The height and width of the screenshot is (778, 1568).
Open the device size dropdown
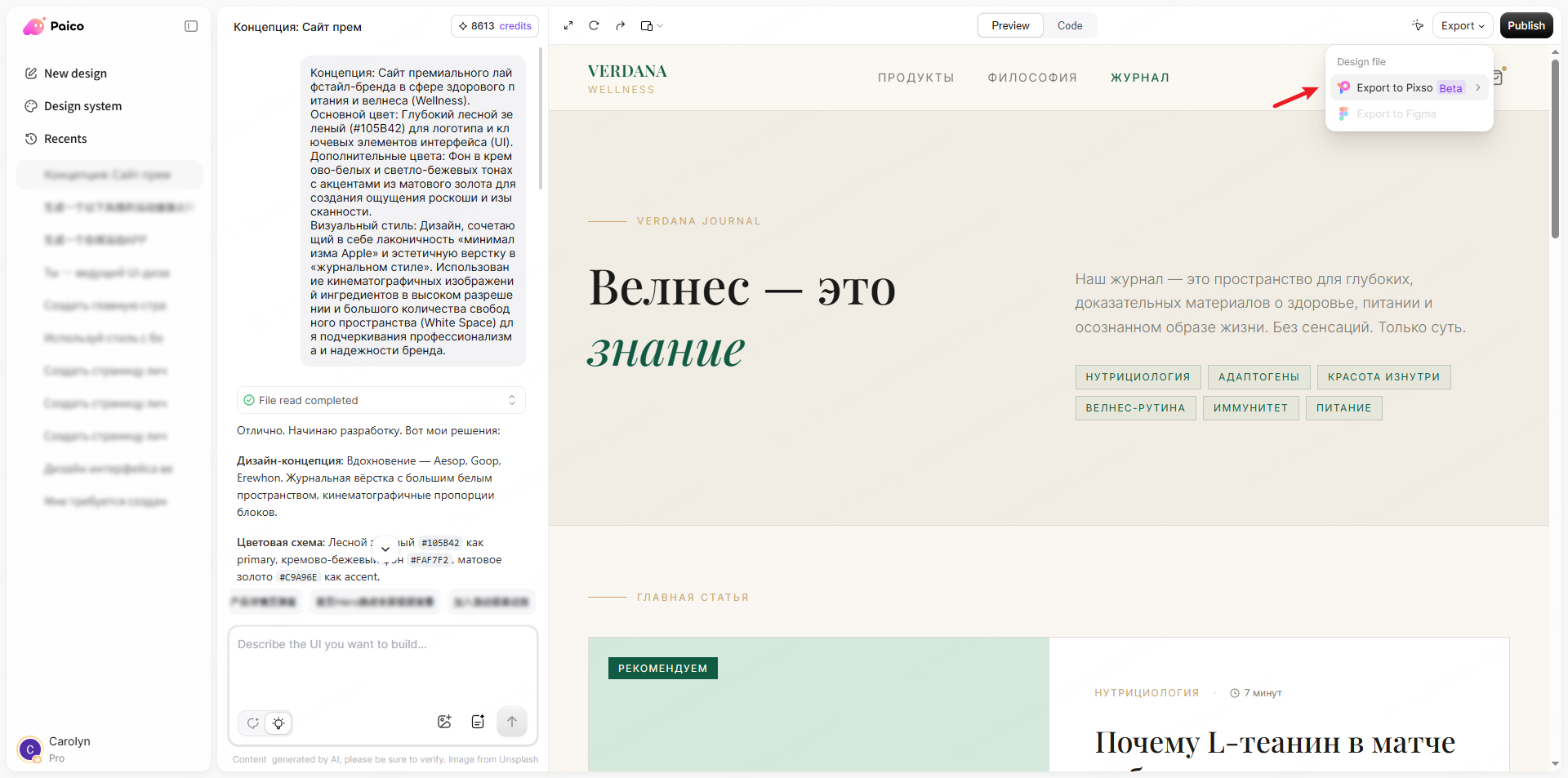click(652, 26)
